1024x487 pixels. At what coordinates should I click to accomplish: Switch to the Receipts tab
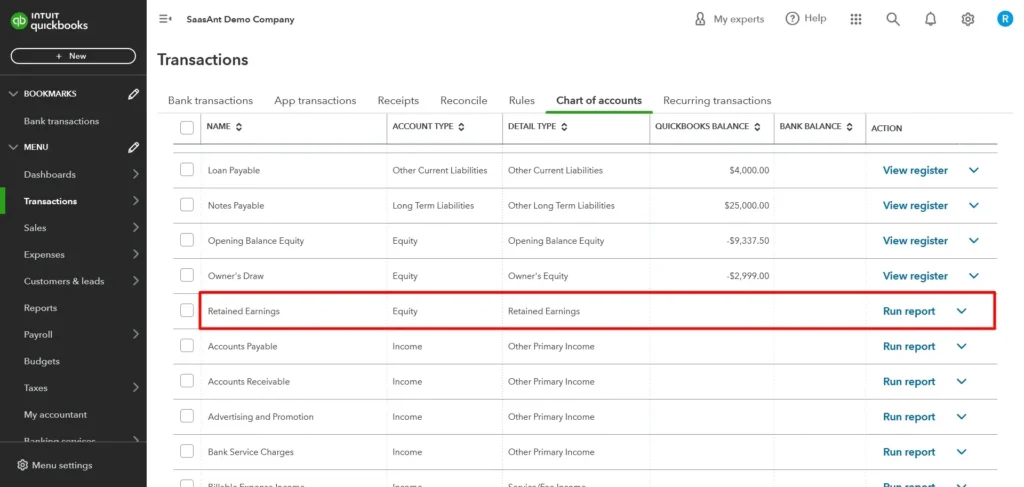point(398,101)
